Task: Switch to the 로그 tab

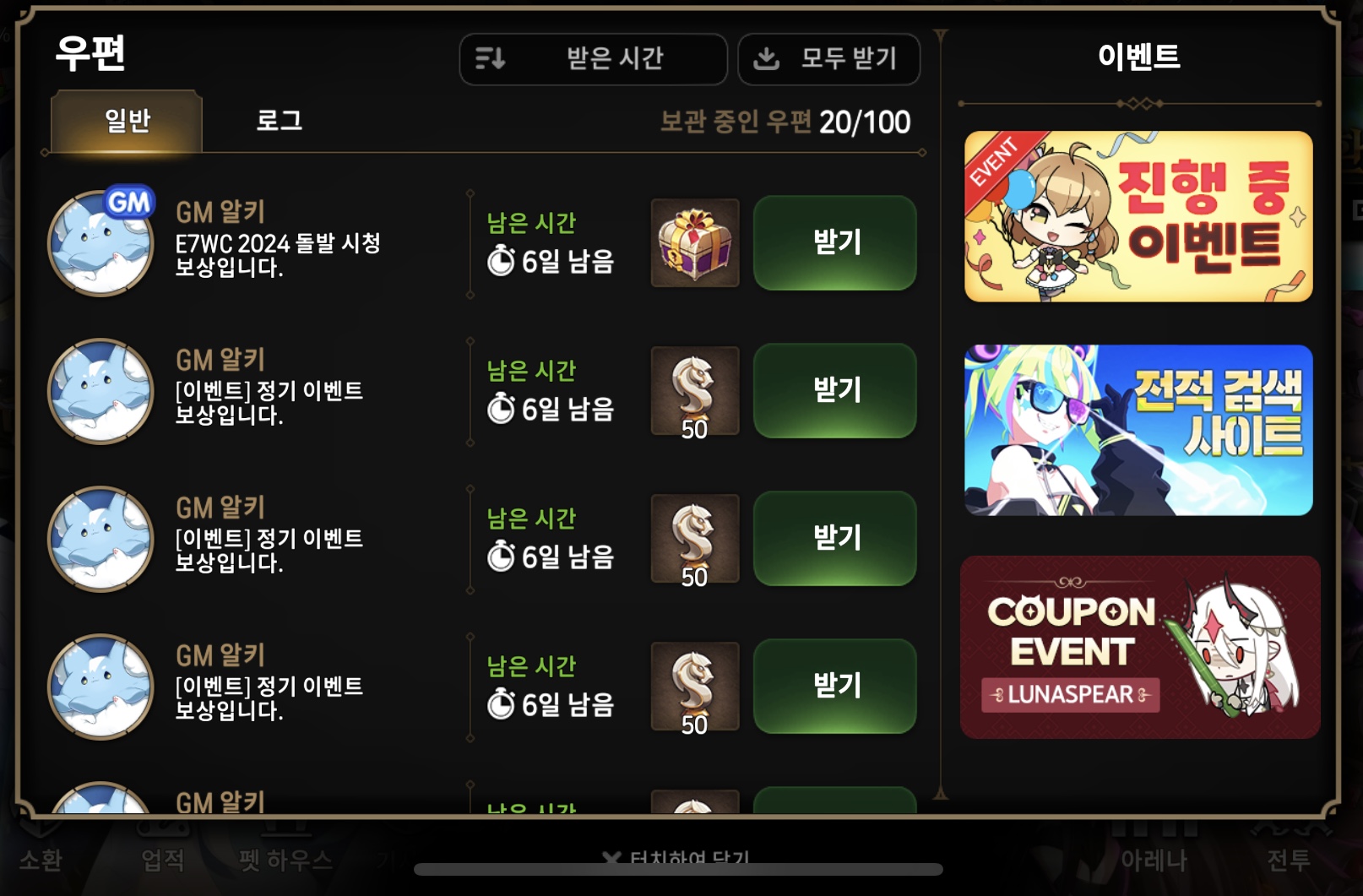Action: (x=279, y=121)
